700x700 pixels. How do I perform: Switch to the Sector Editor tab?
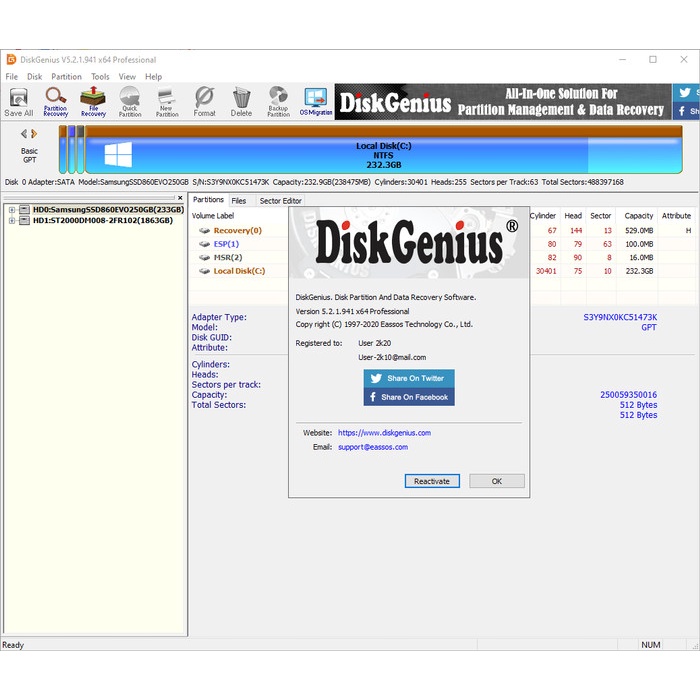(x=280, y=201)
